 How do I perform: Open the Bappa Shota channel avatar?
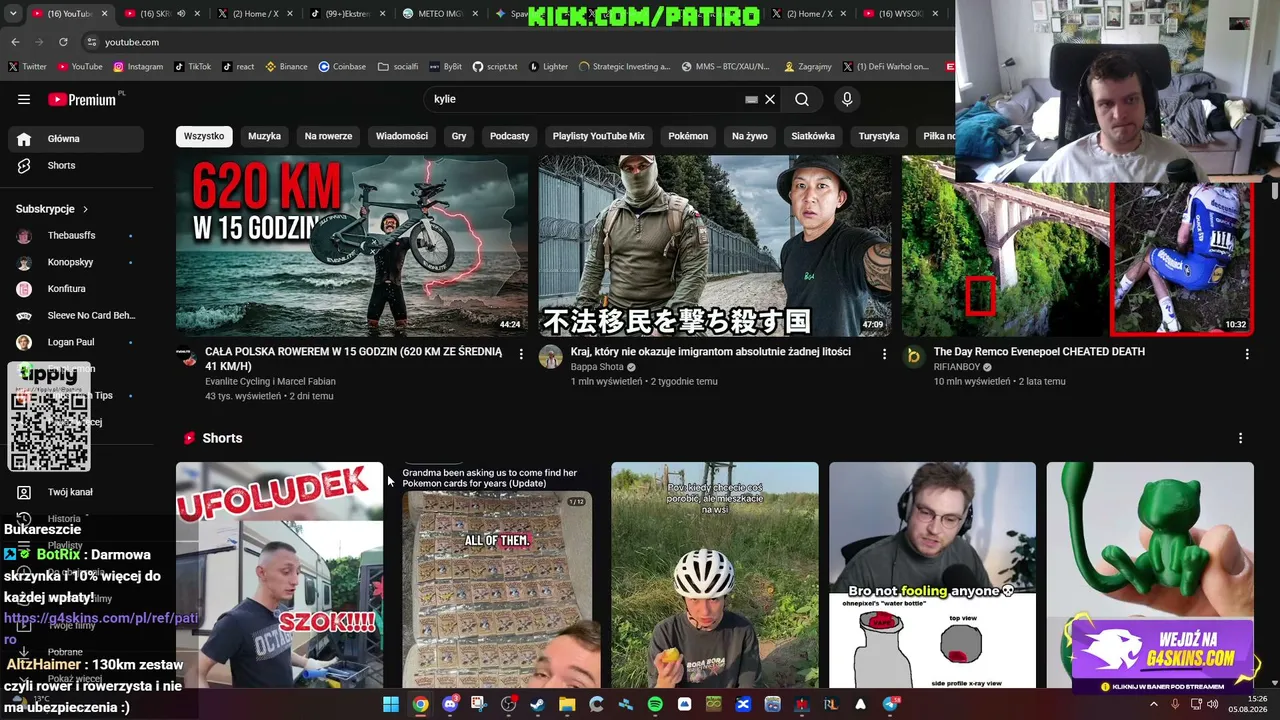551,357
